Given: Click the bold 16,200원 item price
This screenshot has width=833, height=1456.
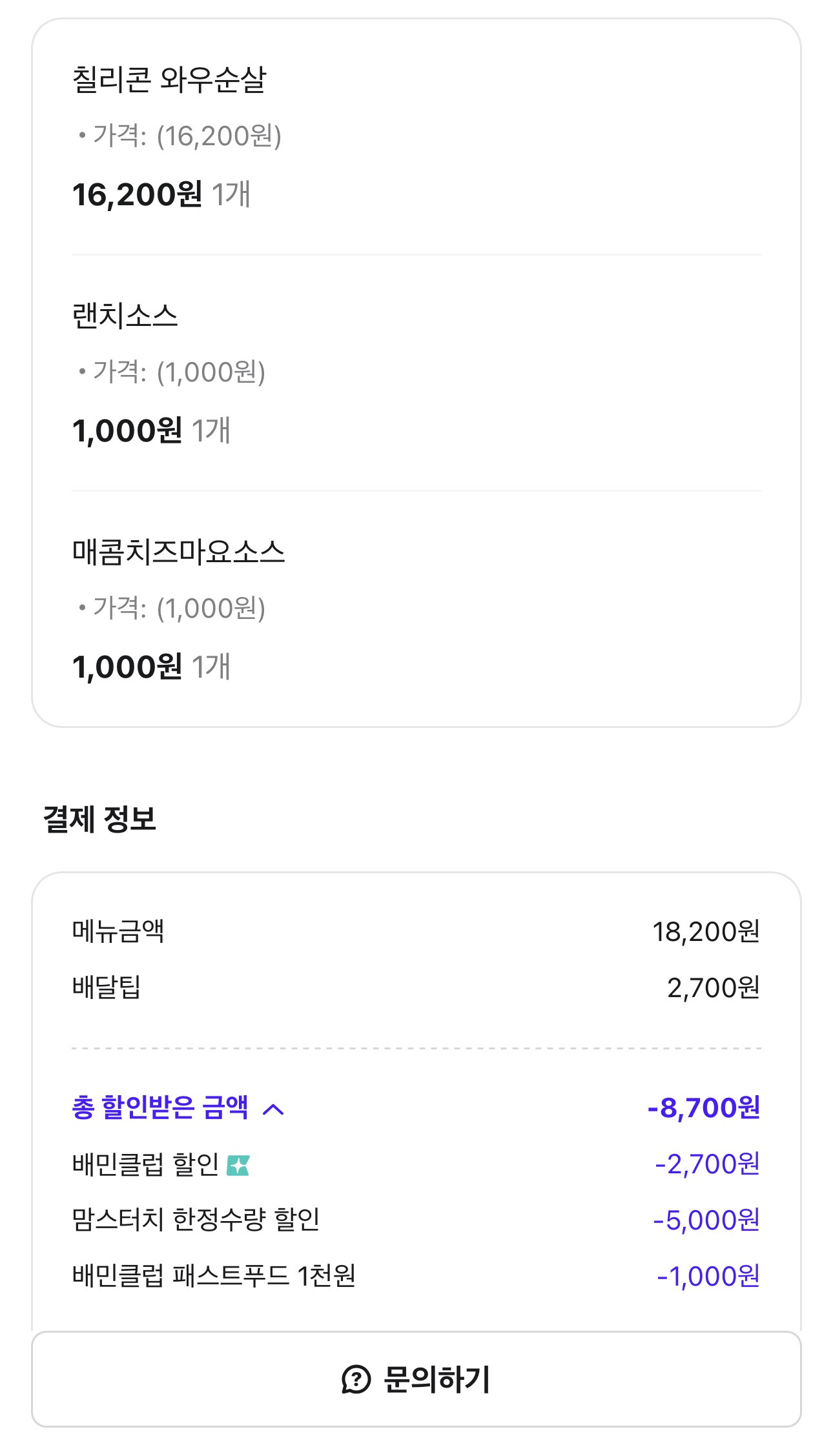Looking at the screenshot, I should click(138, 195).
